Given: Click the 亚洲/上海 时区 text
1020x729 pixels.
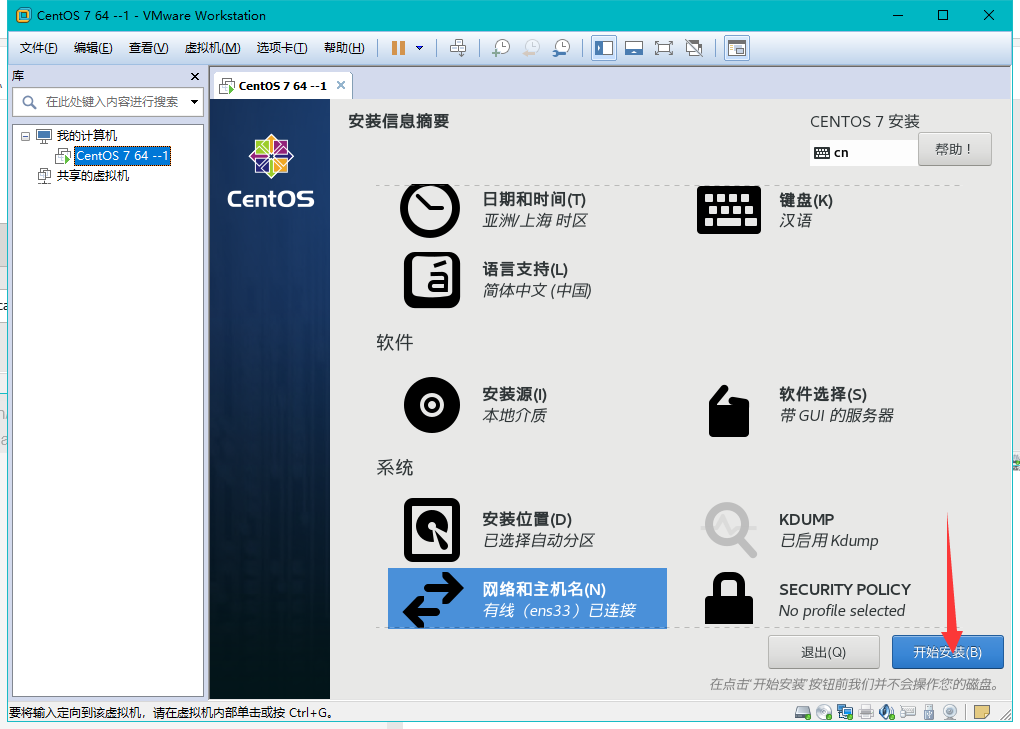Looking at the screenshot, I should click(x=535, y=221).
